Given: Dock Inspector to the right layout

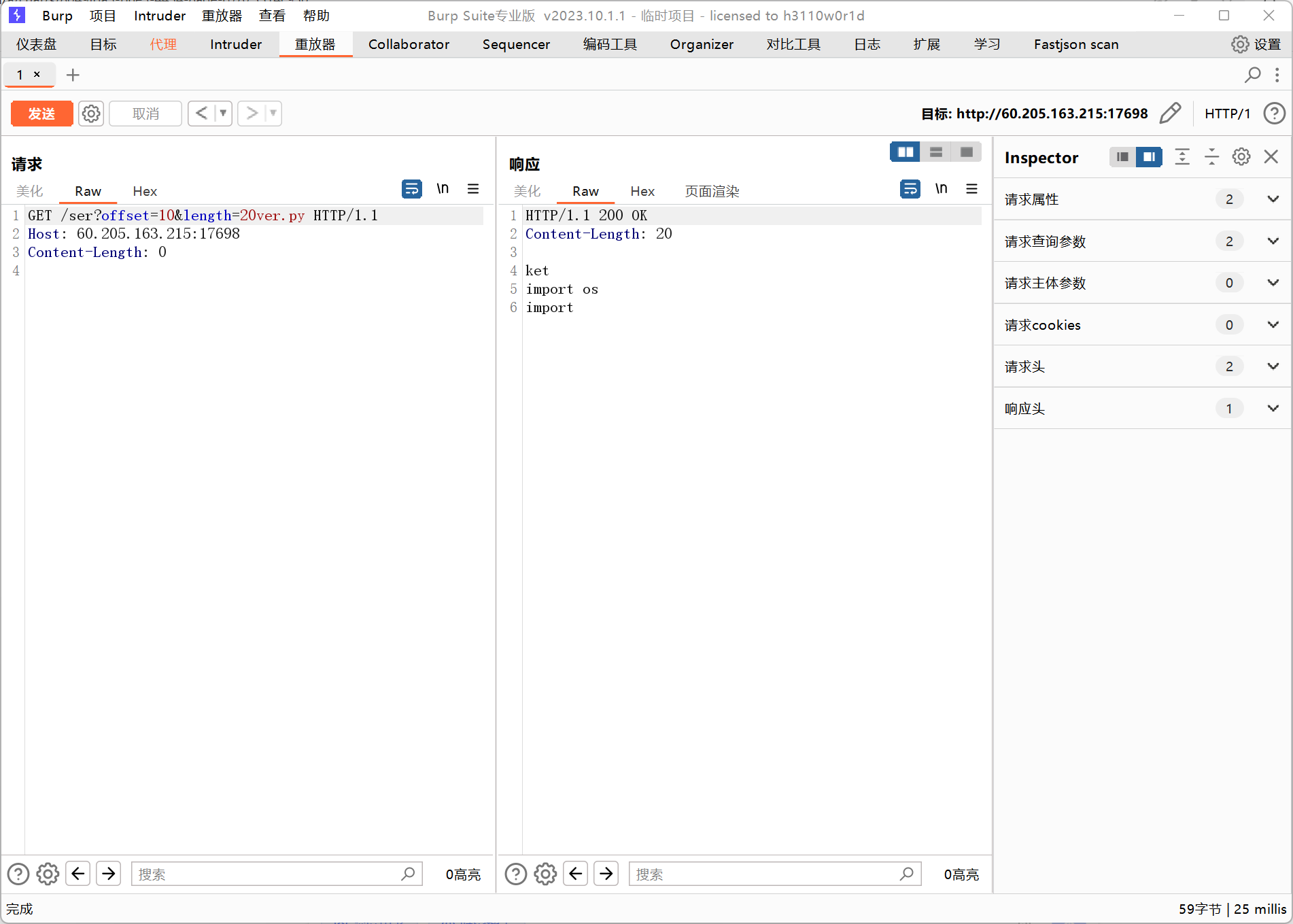Looking at the screenshot, I should click(1149, 157).
